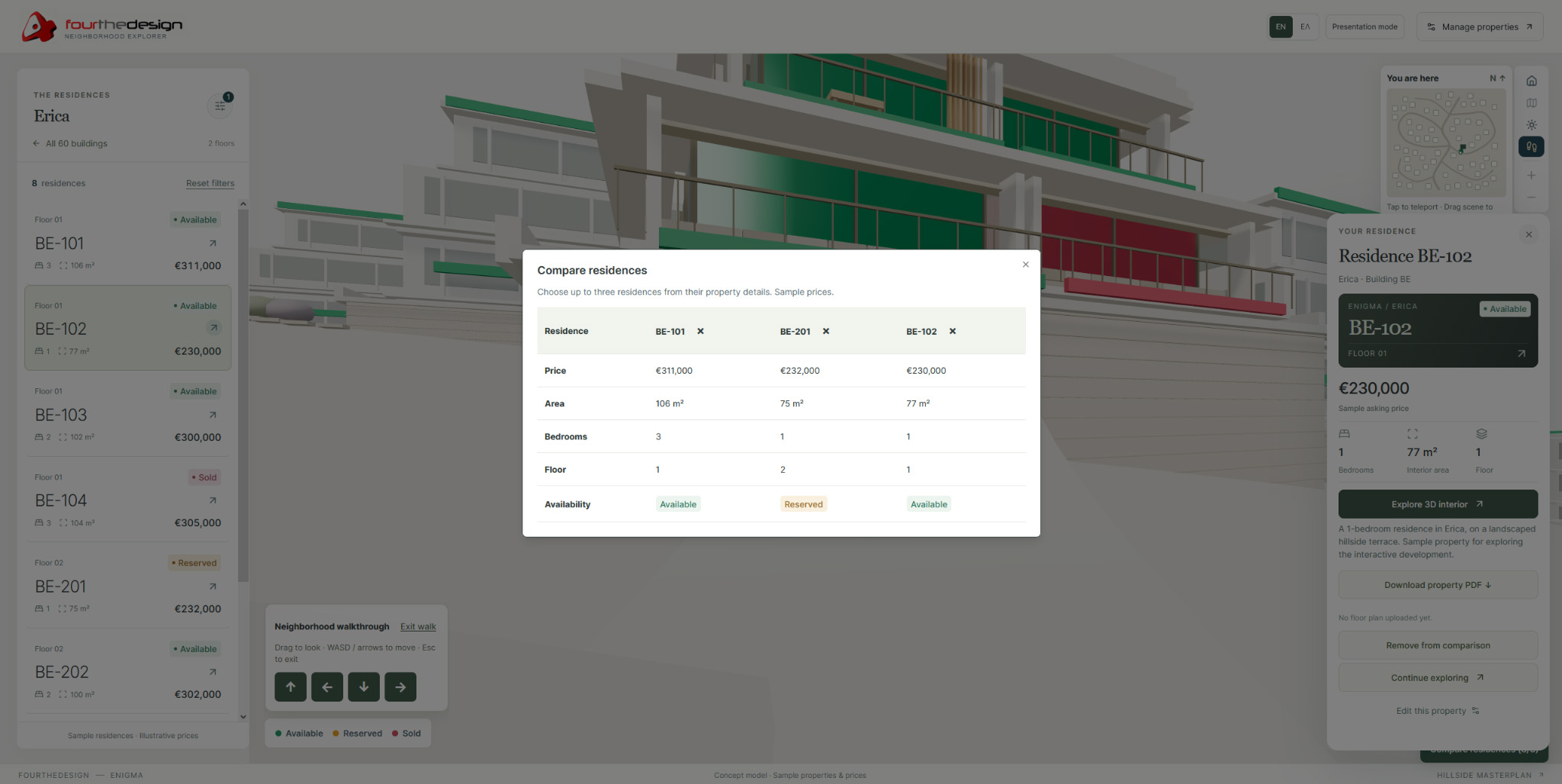
Task: Click scrollbar down arrow in residence list
Action: coord(243,716)
